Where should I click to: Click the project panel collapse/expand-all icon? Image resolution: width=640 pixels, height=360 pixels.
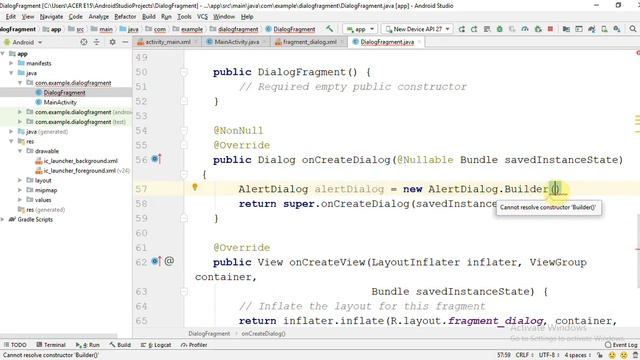point(97,42)
